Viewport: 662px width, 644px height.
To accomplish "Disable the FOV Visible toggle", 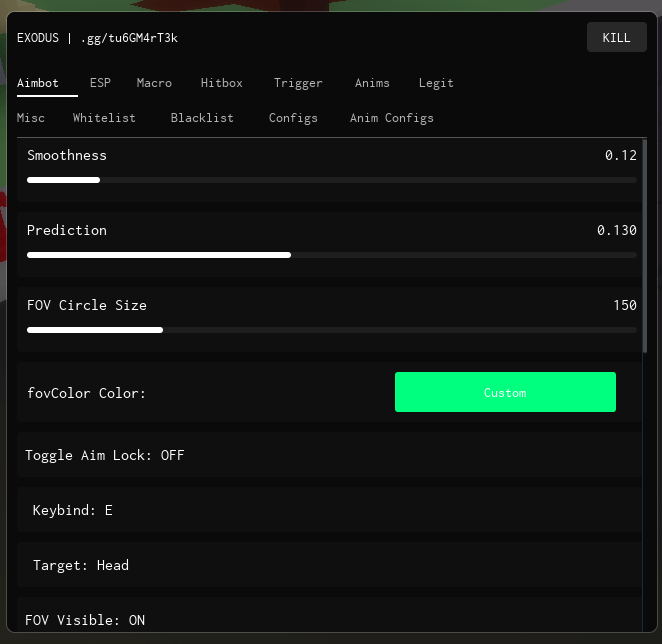I will tap(85, 620).
